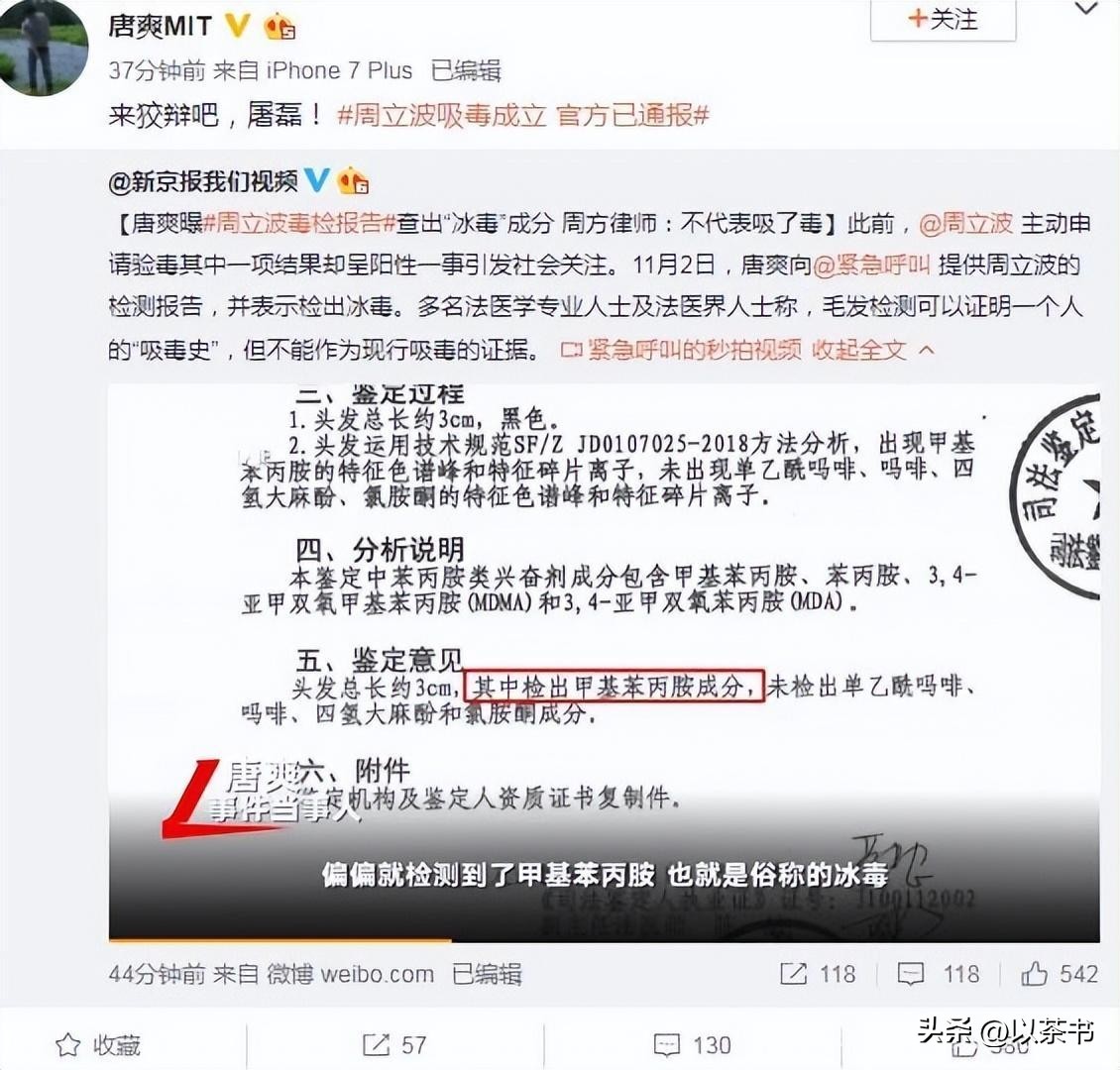Viewport: 1120px width, 1070px height.
Task: Click the +关注 follow button
Action: coord(943,20)
